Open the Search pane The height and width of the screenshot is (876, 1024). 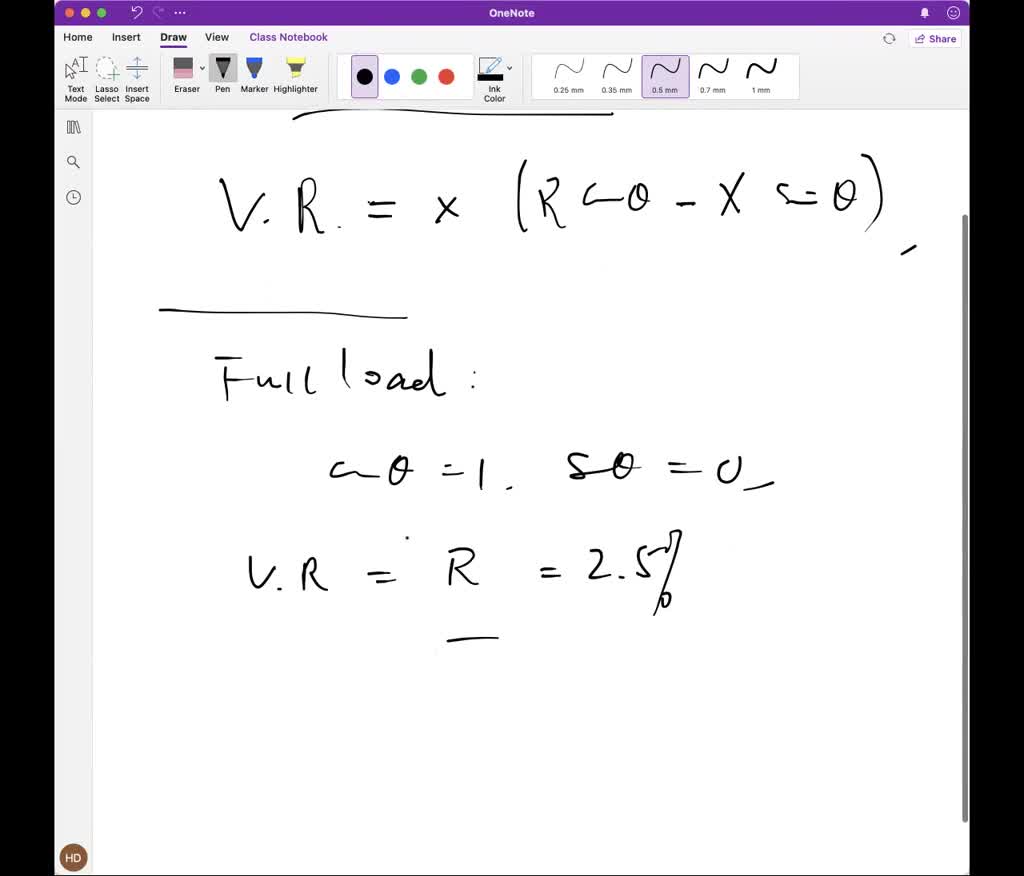(x=72, y=161)
